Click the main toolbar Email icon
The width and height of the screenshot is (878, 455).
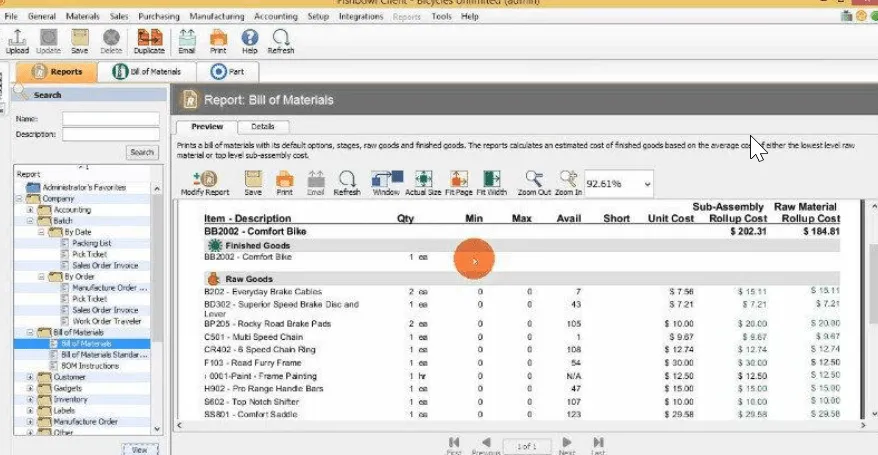[x=186, y=41]
